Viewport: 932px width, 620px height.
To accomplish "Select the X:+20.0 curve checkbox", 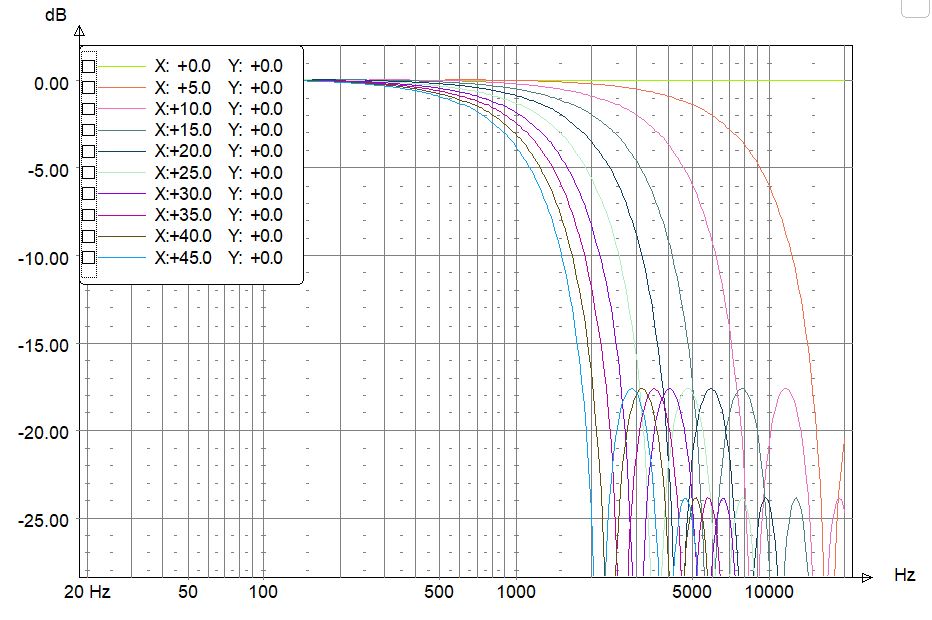I will (x=89, y=151).
